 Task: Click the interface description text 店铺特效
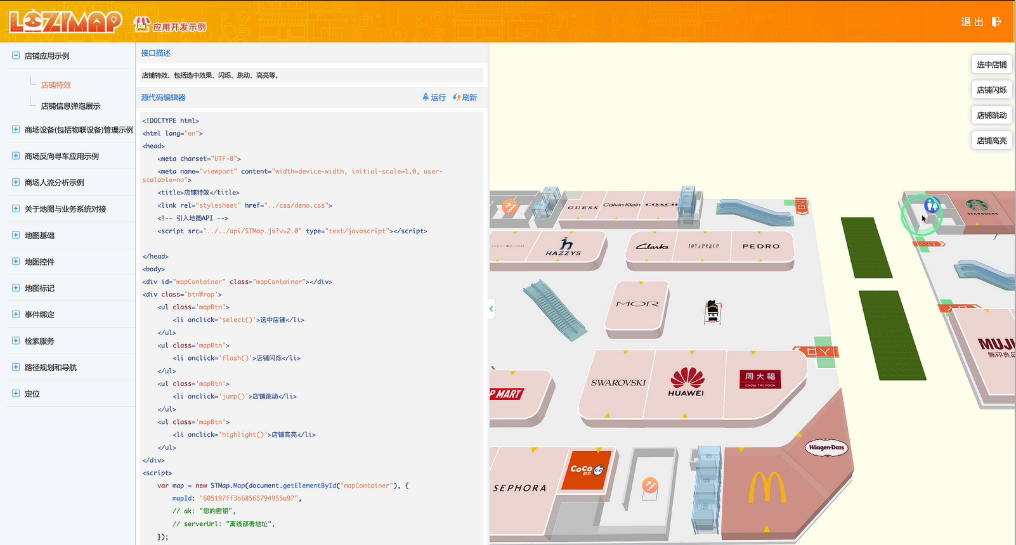click(211, 75)
